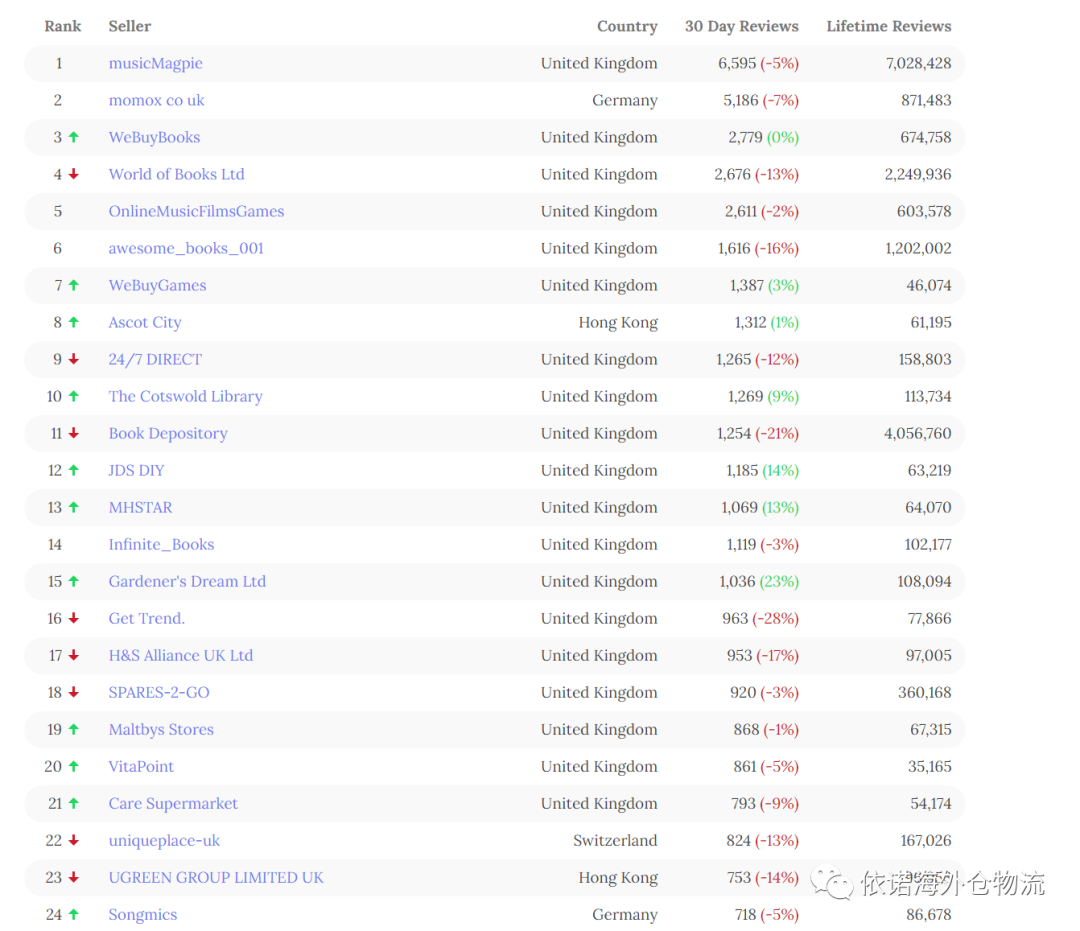Select the 86,678 lifetime reviews value

pos(928,915)
